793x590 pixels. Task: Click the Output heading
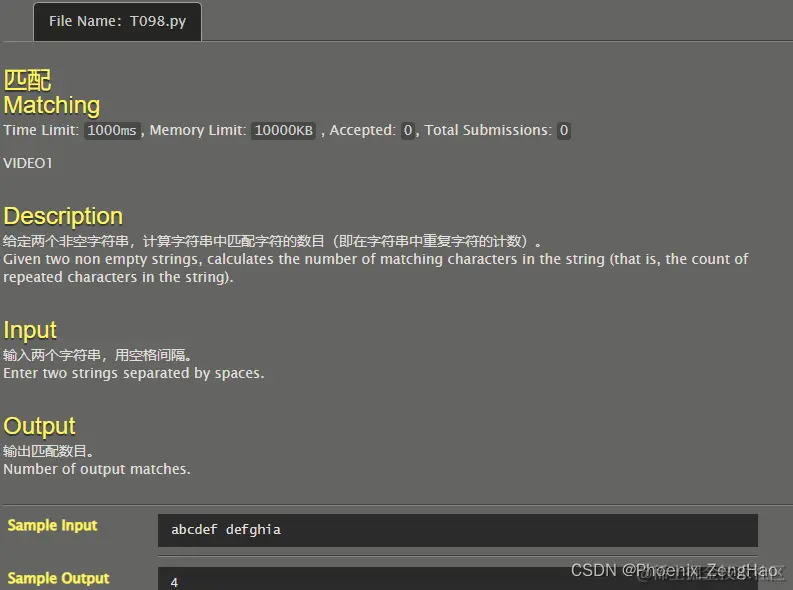(x=39, y=426)
